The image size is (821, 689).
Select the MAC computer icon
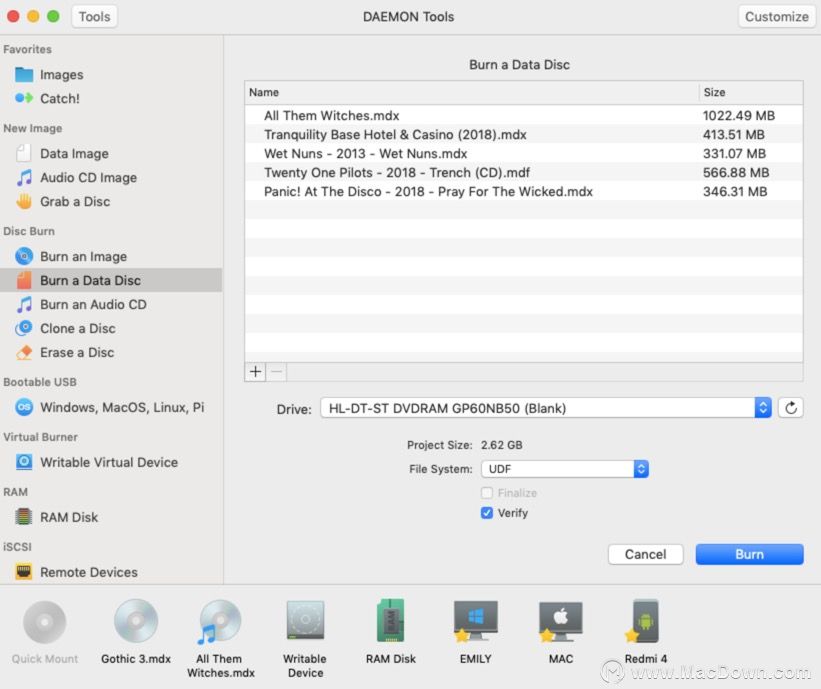[560, 621]
